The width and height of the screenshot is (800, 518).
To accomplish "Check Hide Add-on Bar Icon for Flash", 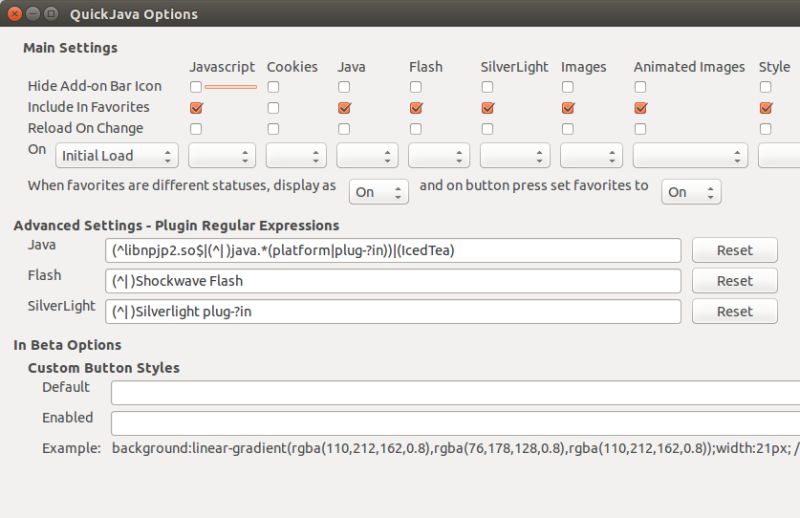I will point(416,87).
